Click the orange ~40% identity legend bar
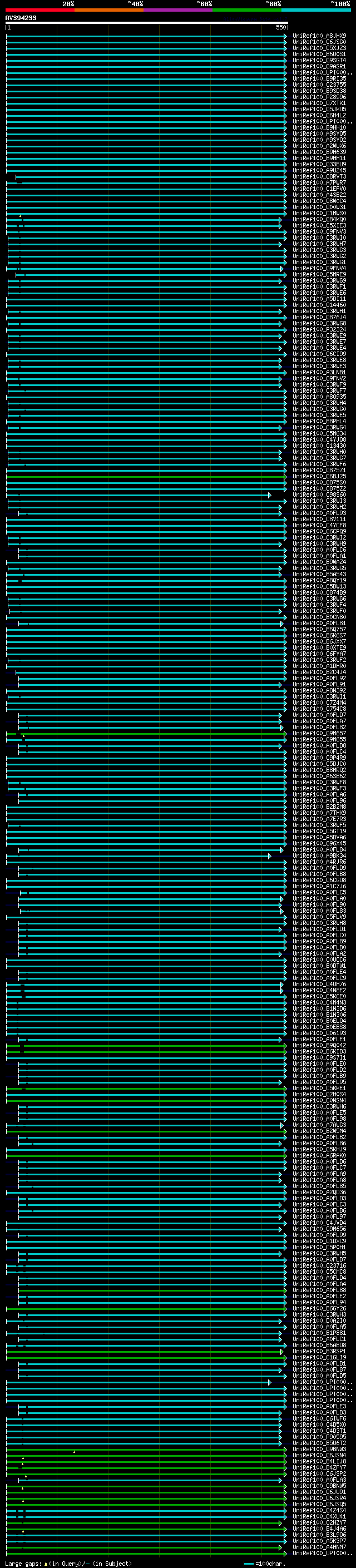This screenshot has width=356, height=1568. 109,10
